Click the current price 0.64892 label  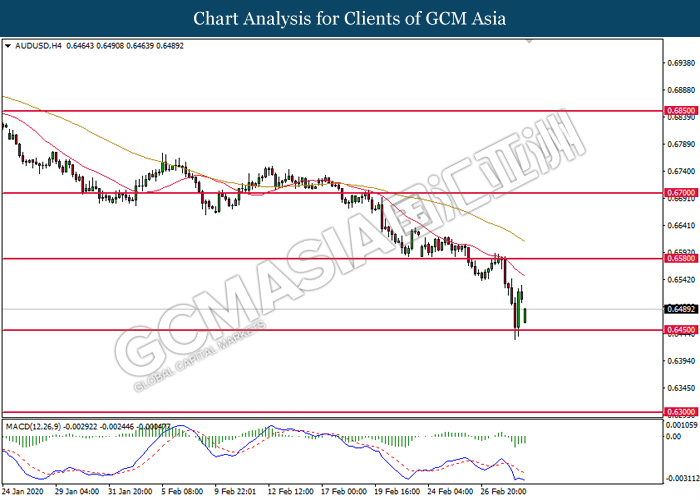[x=680, y=309]
